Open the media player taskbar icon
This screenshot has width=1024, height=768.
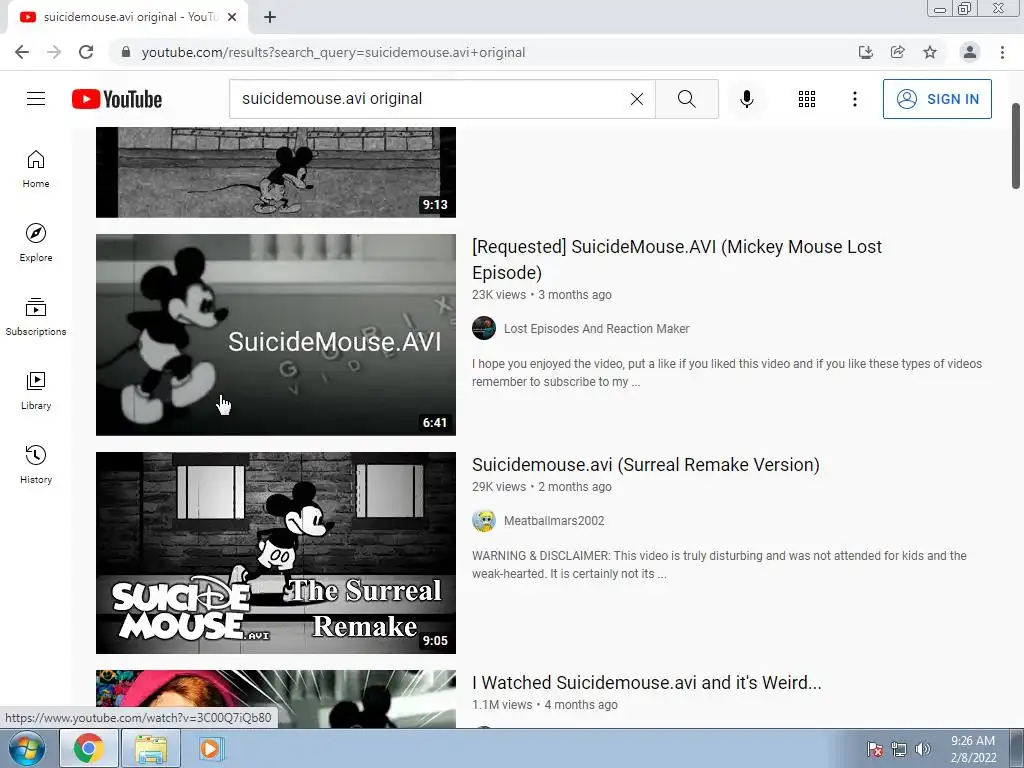click(210, 748)
